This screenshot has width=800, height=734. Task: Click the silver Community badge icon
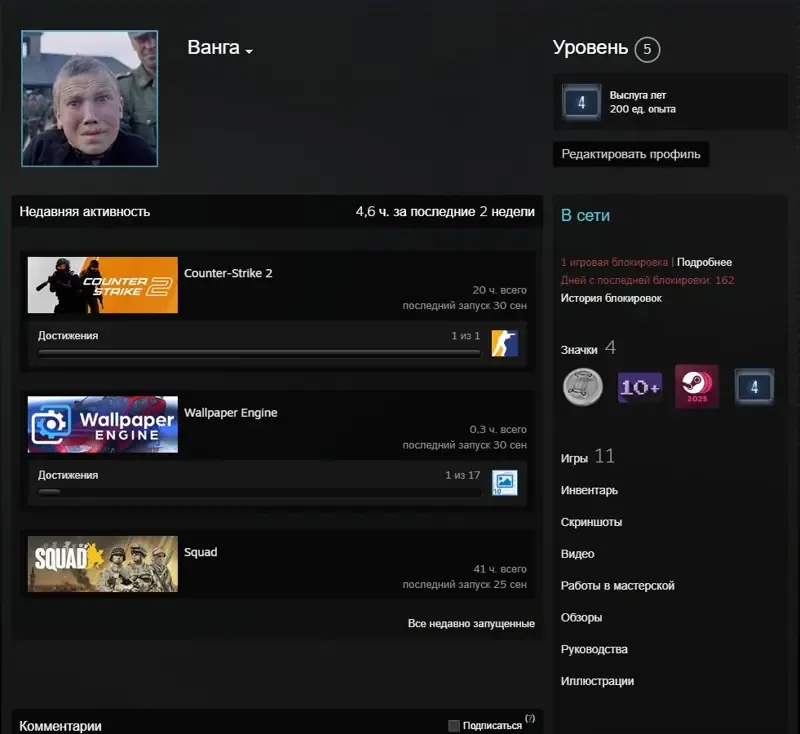pos(583,387)
